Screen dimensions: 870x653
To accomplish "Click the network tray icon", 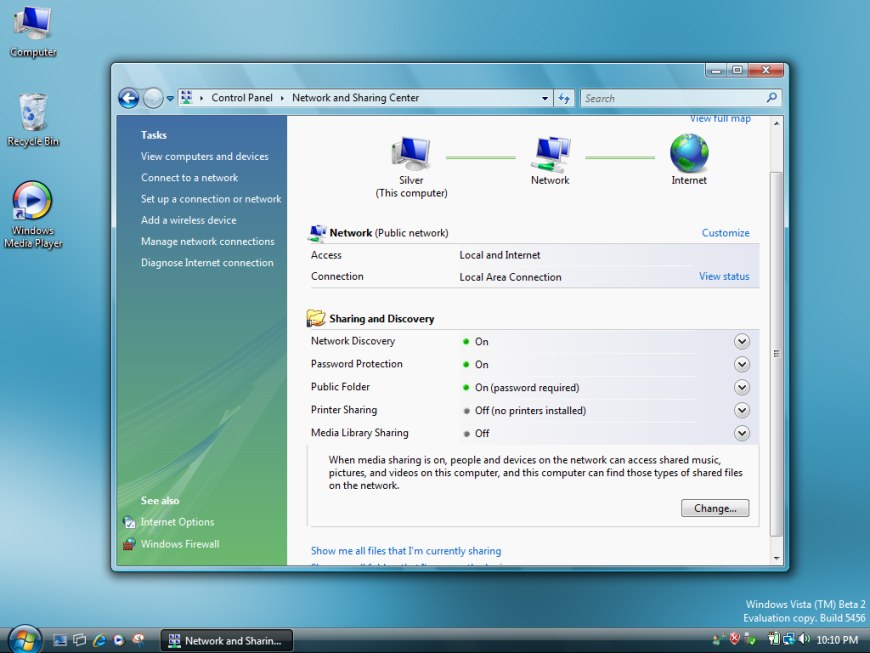I will click(788, 639).
